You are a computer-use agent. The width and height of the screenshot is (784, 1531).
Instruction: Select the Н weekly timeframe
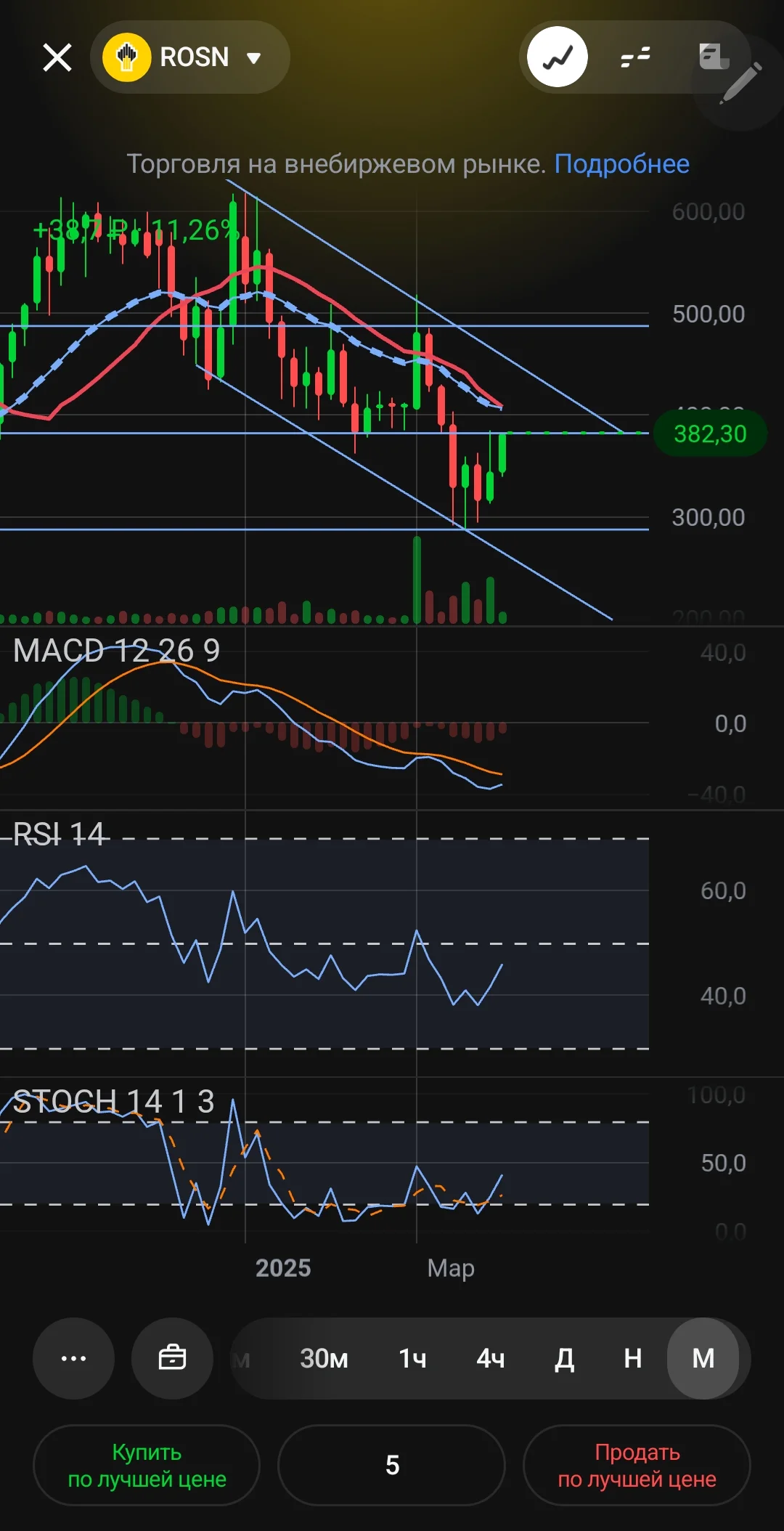click(x=633, y=1358)
